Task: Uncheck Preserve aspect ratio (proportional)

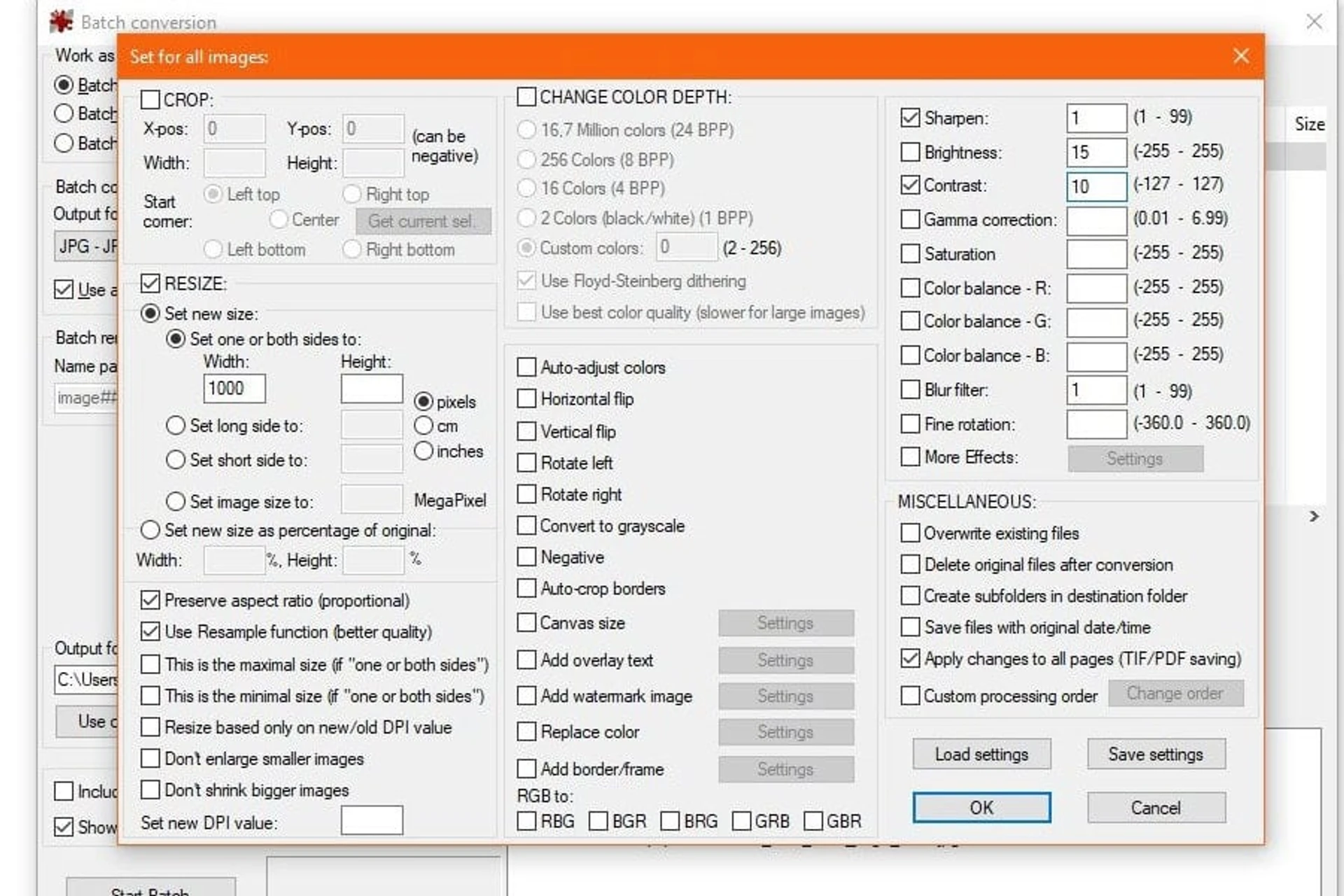Action: (150, 600)
